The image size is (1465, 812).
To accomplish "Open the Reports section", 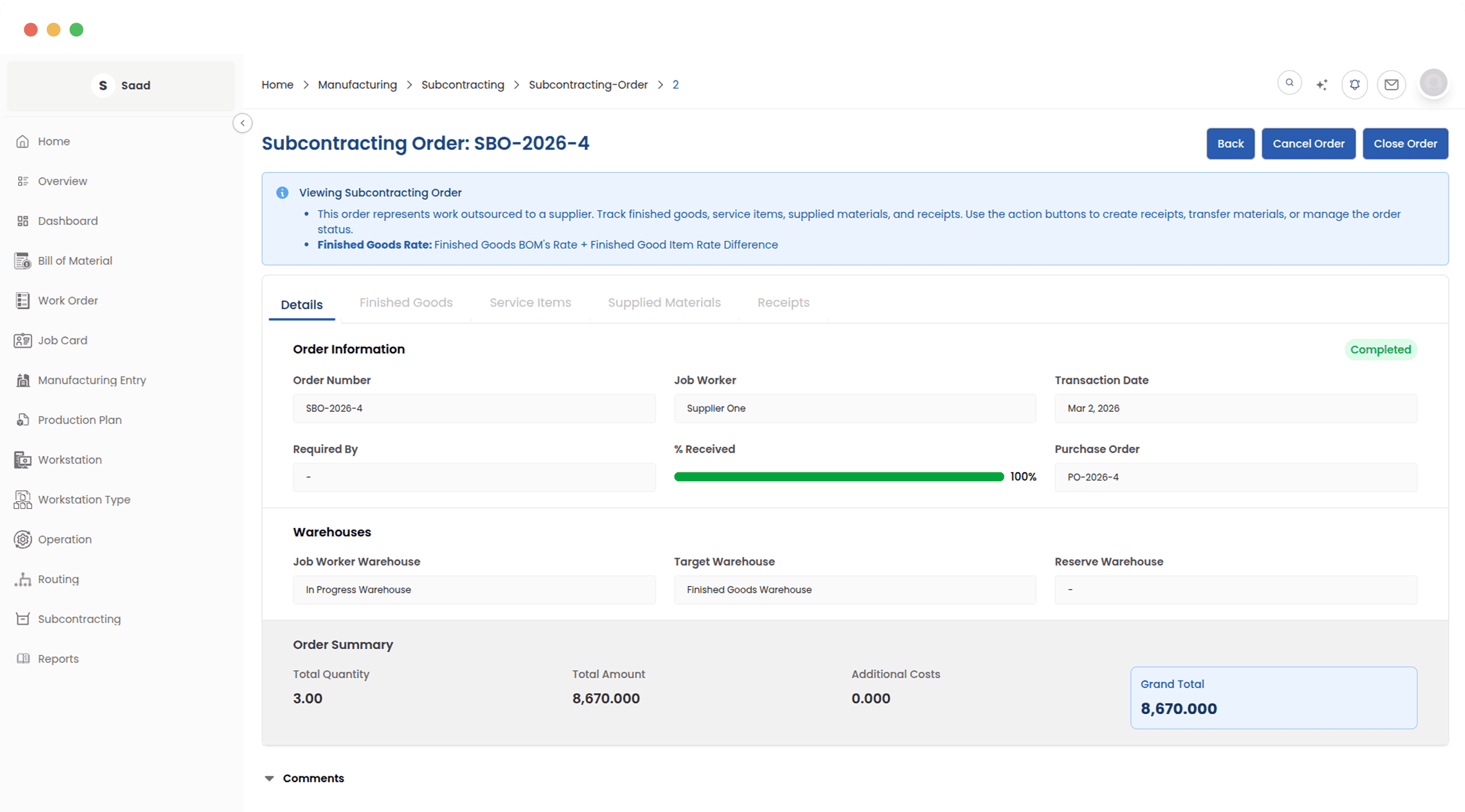I will pos(58,658).
